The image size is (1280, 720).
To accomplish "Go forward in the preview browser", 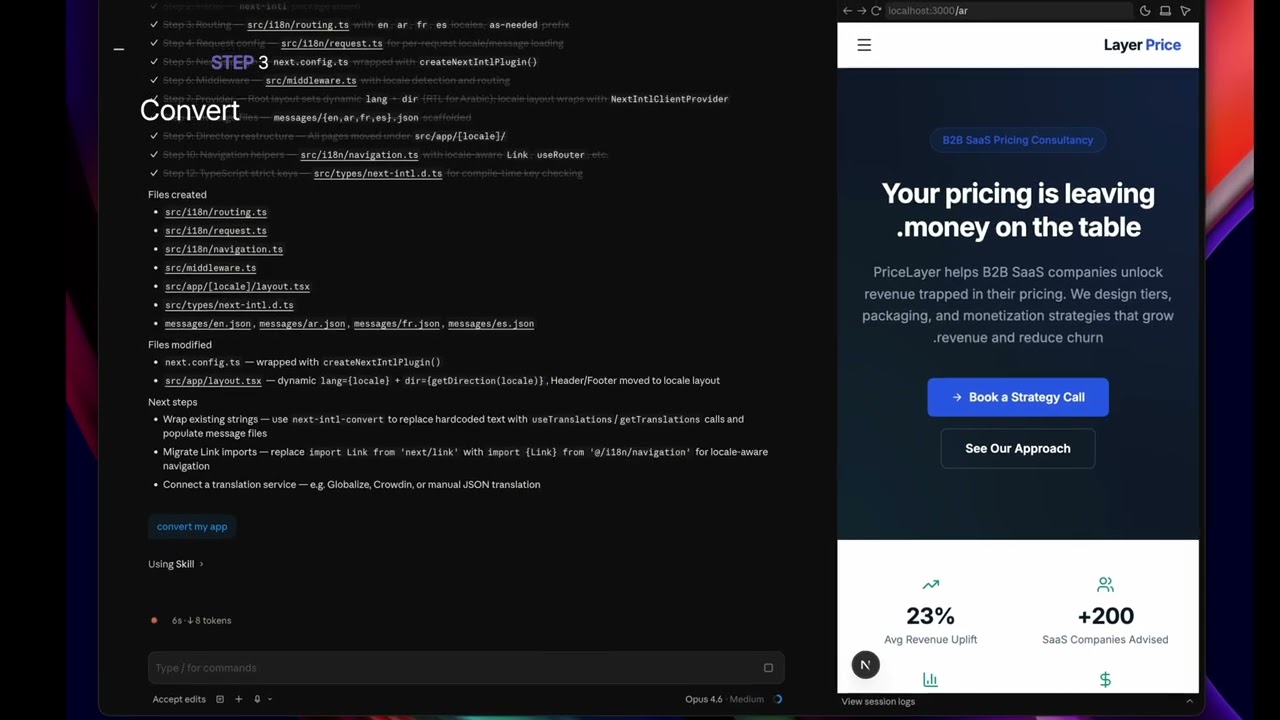I will coord(862,11).
